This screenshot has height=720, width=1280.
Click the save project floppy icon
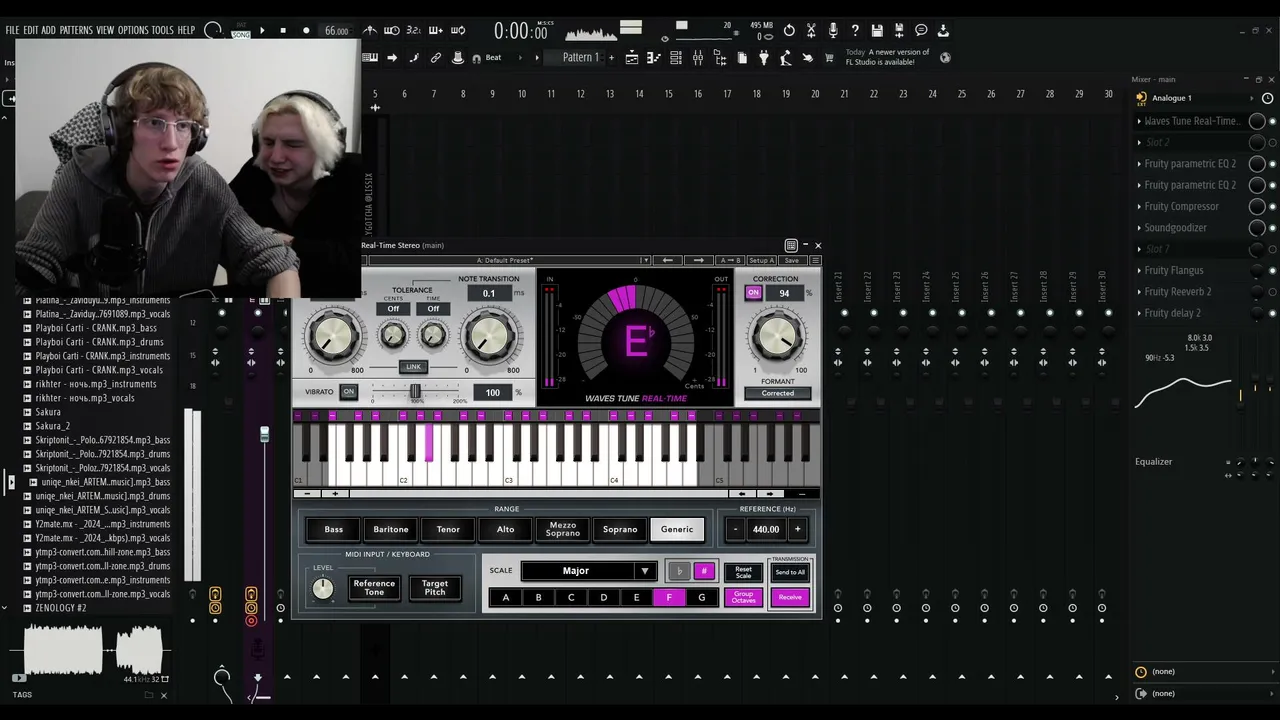[x=877, y=30]
